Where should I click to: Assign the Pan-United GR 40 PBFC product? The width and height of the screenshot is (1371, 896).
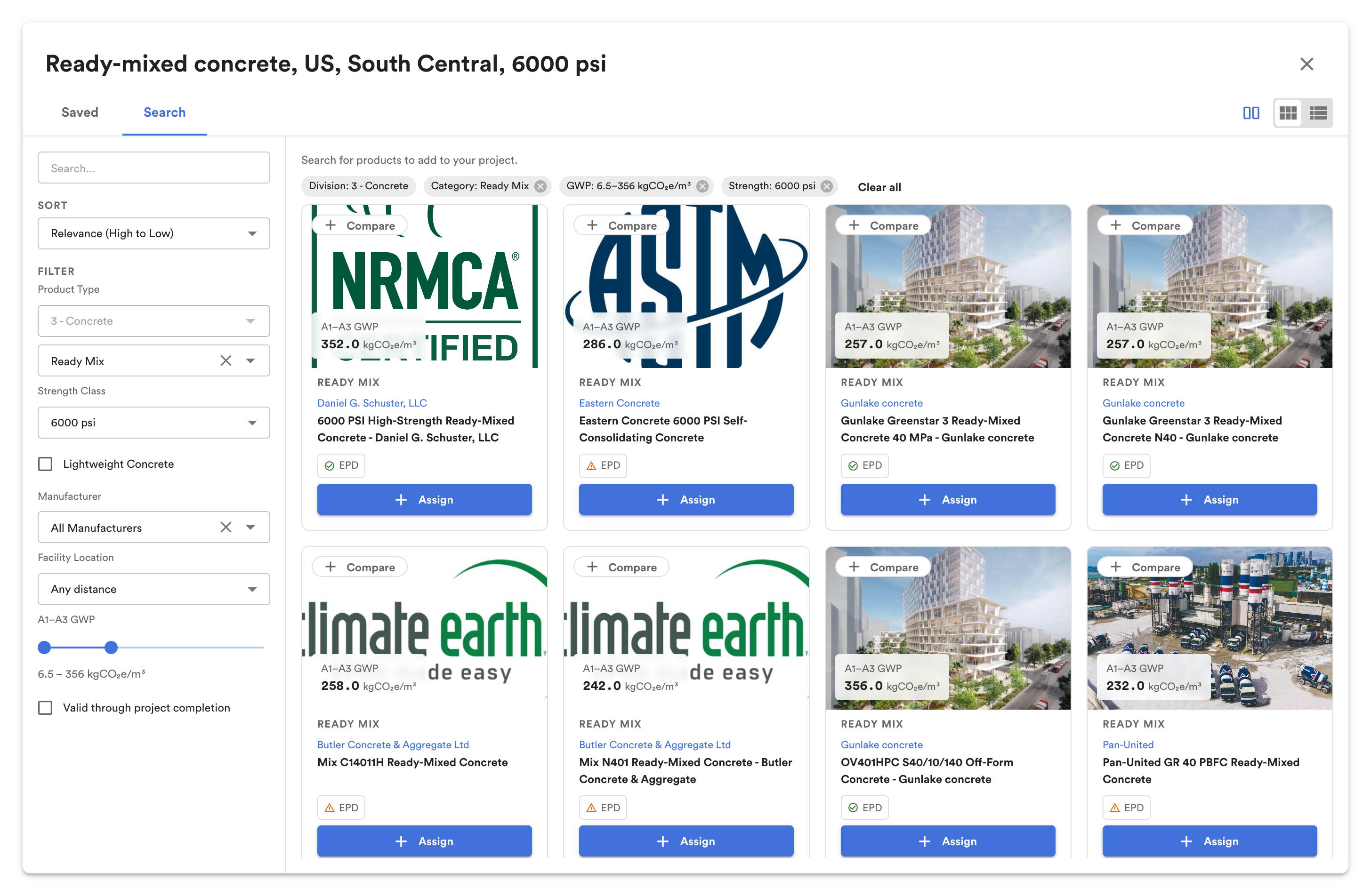point(1210,841)
